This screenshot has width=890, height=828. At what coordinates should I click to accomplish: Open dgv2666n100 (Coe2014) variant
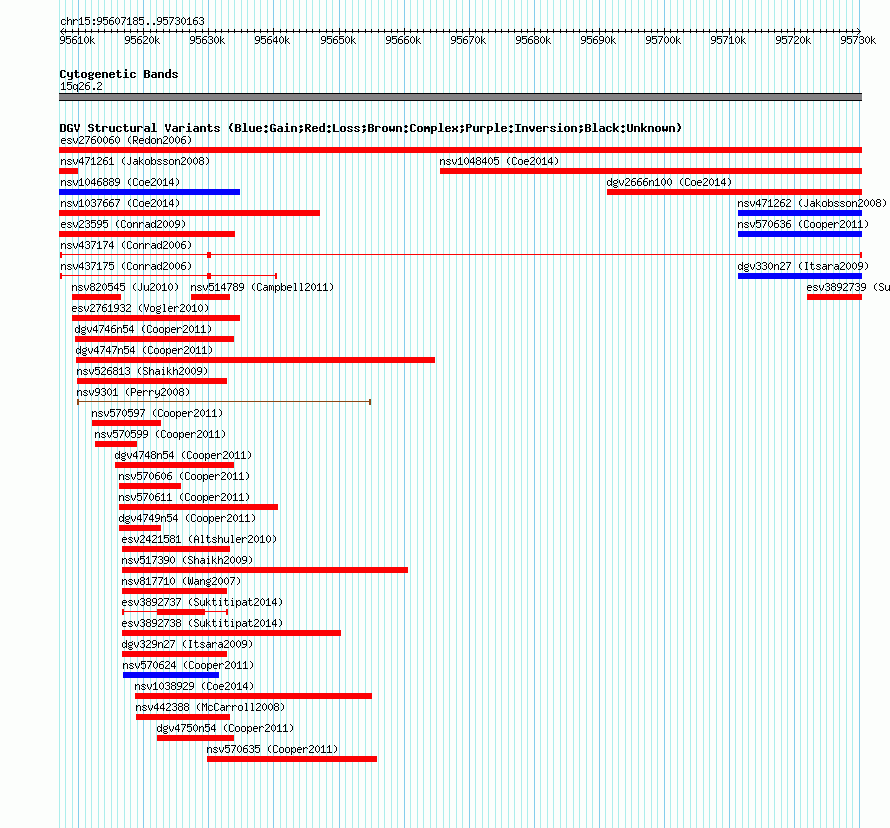pos(669,182)
